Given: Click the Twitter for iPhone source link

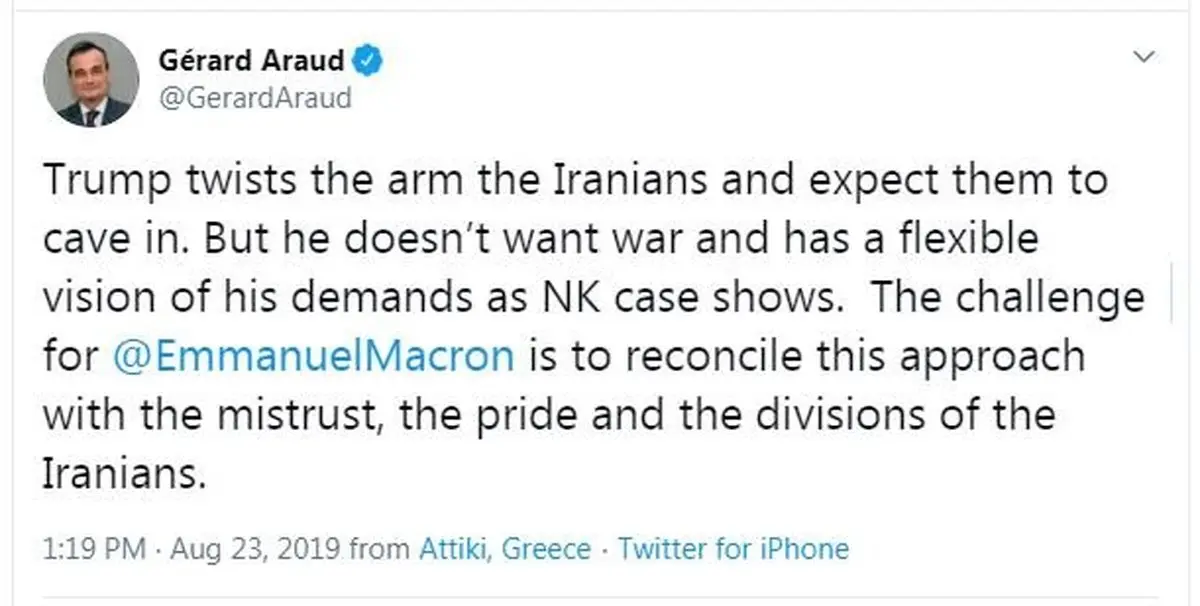Looking at the screenshot, I should tap(733, 549).
